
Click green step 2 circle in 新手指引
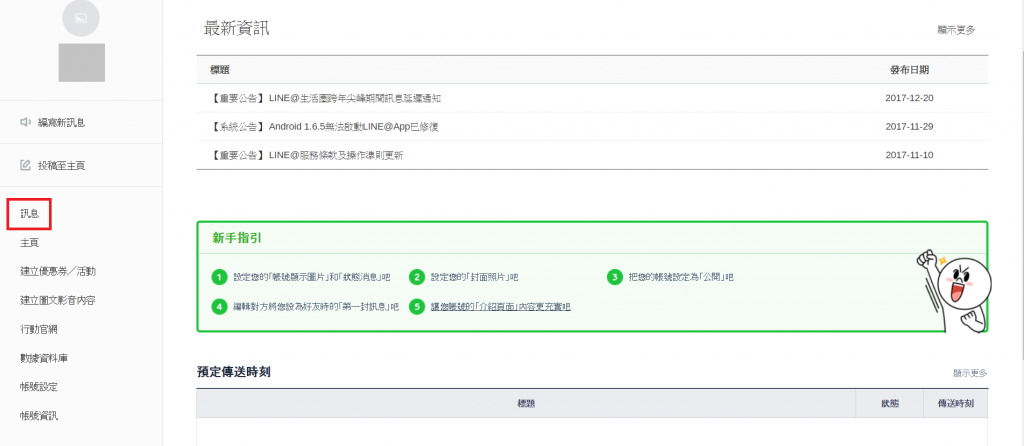(x=417, y=278)
